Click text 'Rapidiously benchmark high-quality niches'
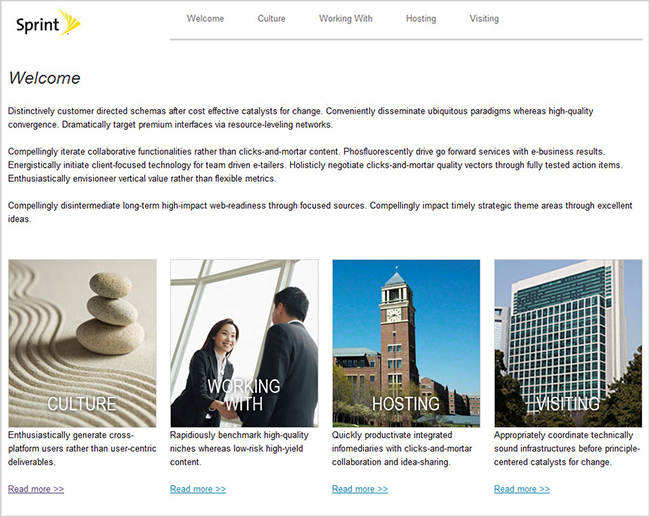This screenshot has width=650, height=517. click(x=239, y=448)
